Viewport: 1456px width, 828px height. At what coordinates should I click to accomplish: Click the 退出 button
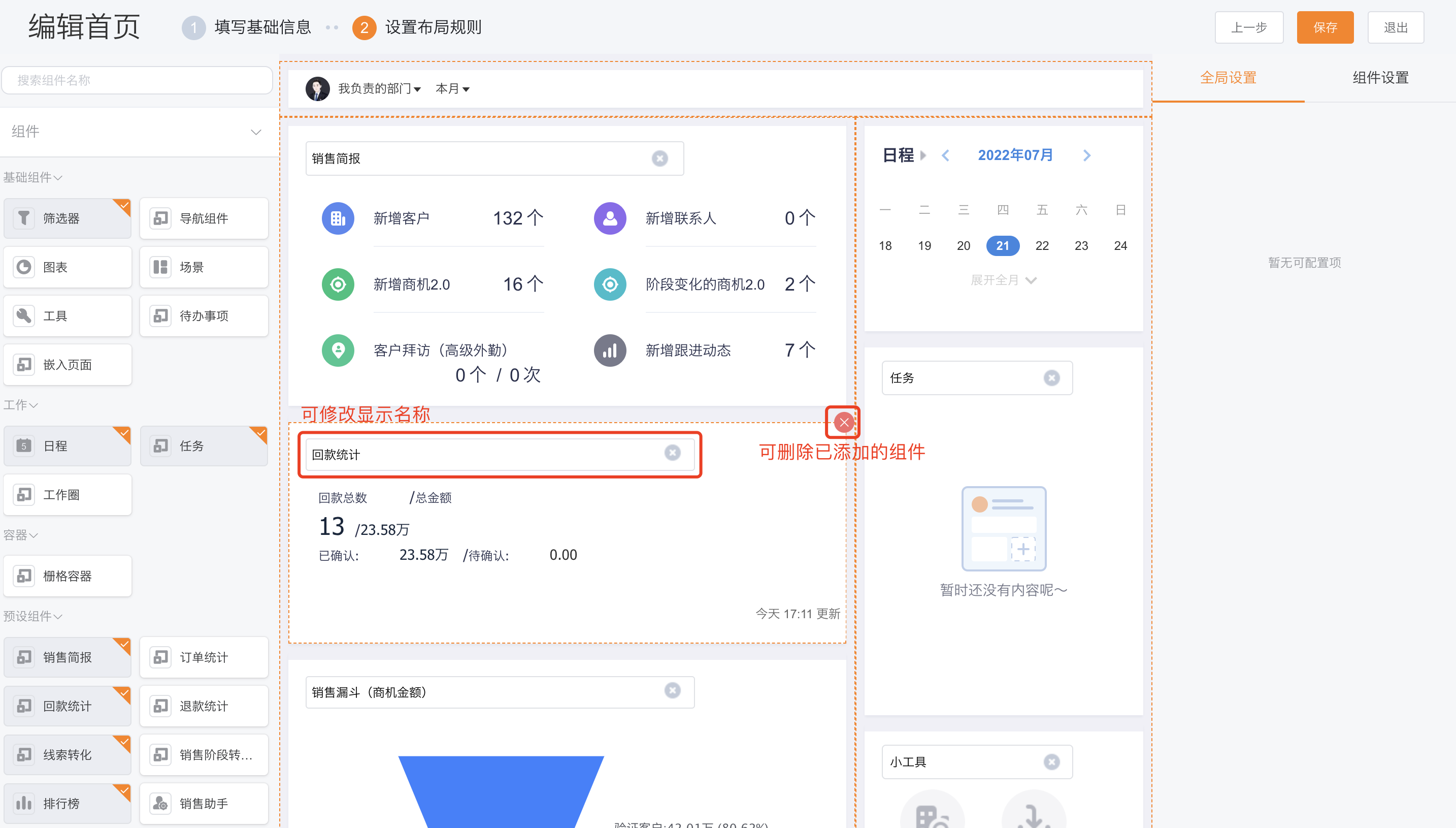[x=1396, y=27]
